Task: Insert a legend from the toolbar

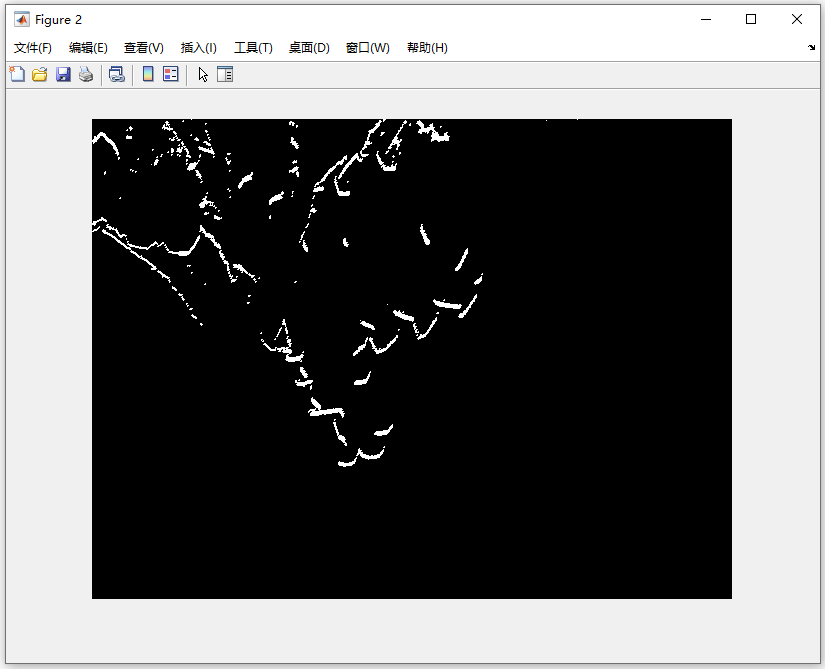Action: (171, 74)
